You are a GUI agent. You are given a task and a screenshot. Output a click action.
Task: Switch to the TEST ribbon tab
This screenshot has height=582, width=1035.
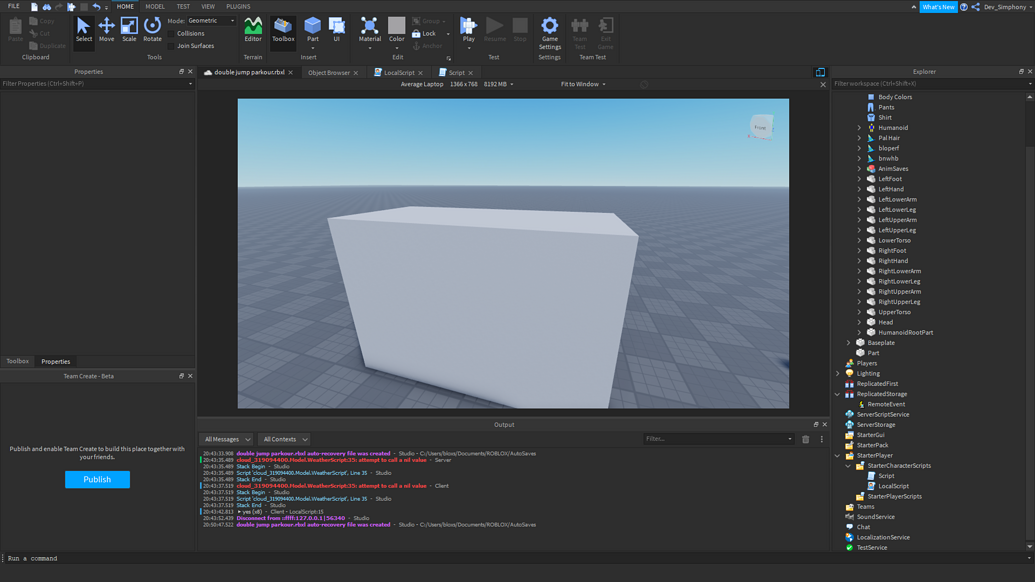coord(183,7)
